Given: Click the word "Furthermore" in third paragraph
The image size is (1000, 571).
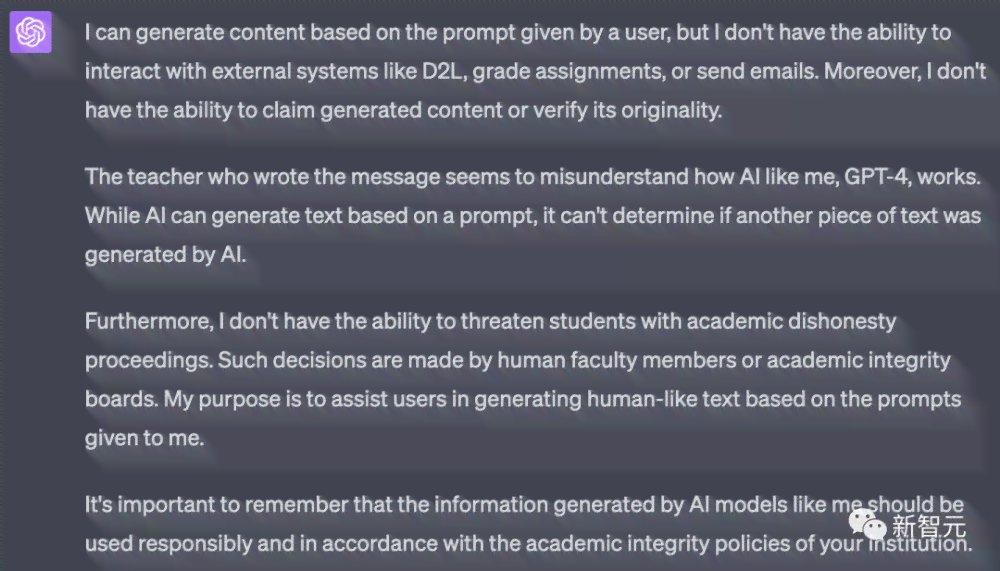Looking at the screenshot, I should 149,321.
